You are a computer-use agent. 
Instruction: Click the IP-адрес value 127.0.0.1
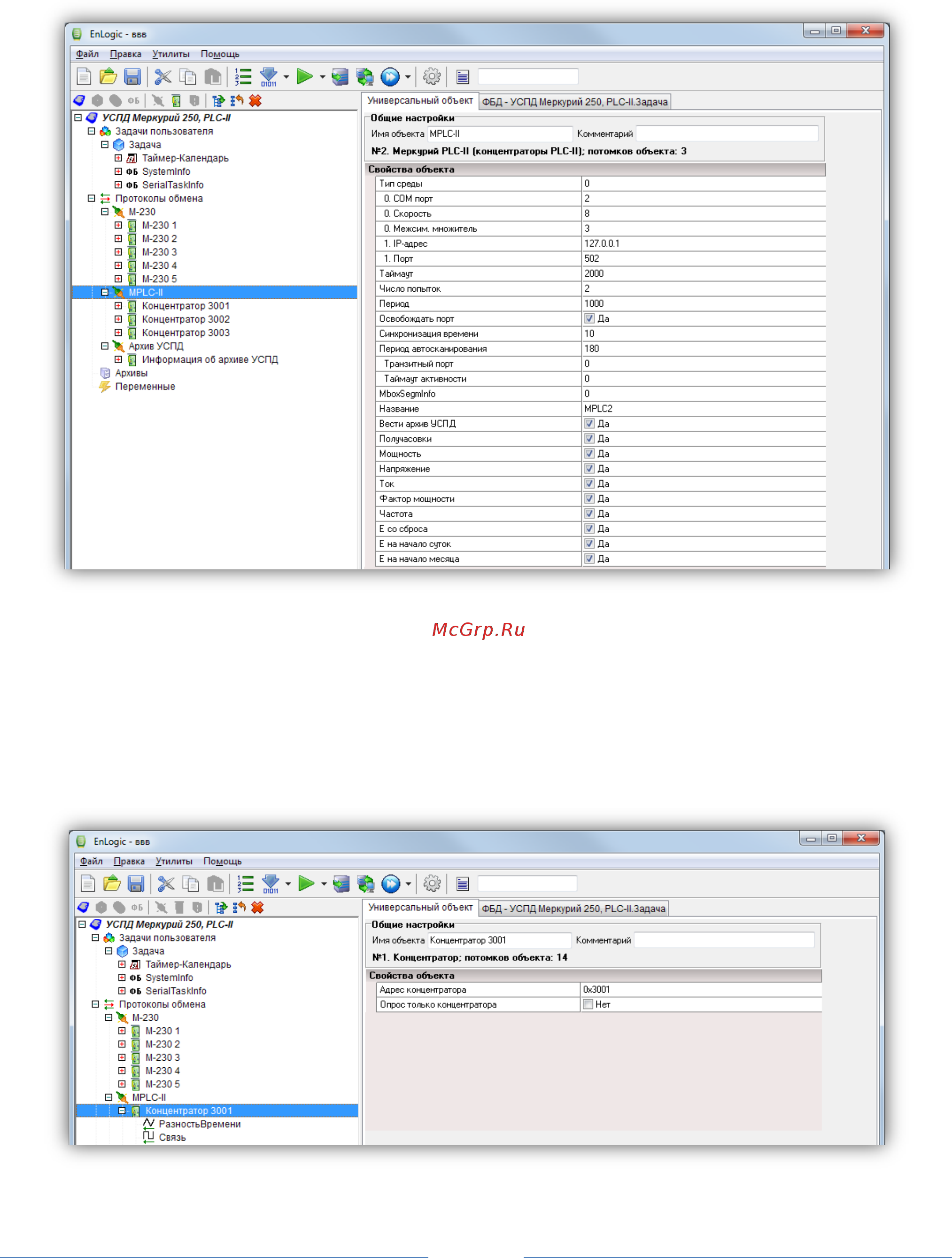[704, 243]
